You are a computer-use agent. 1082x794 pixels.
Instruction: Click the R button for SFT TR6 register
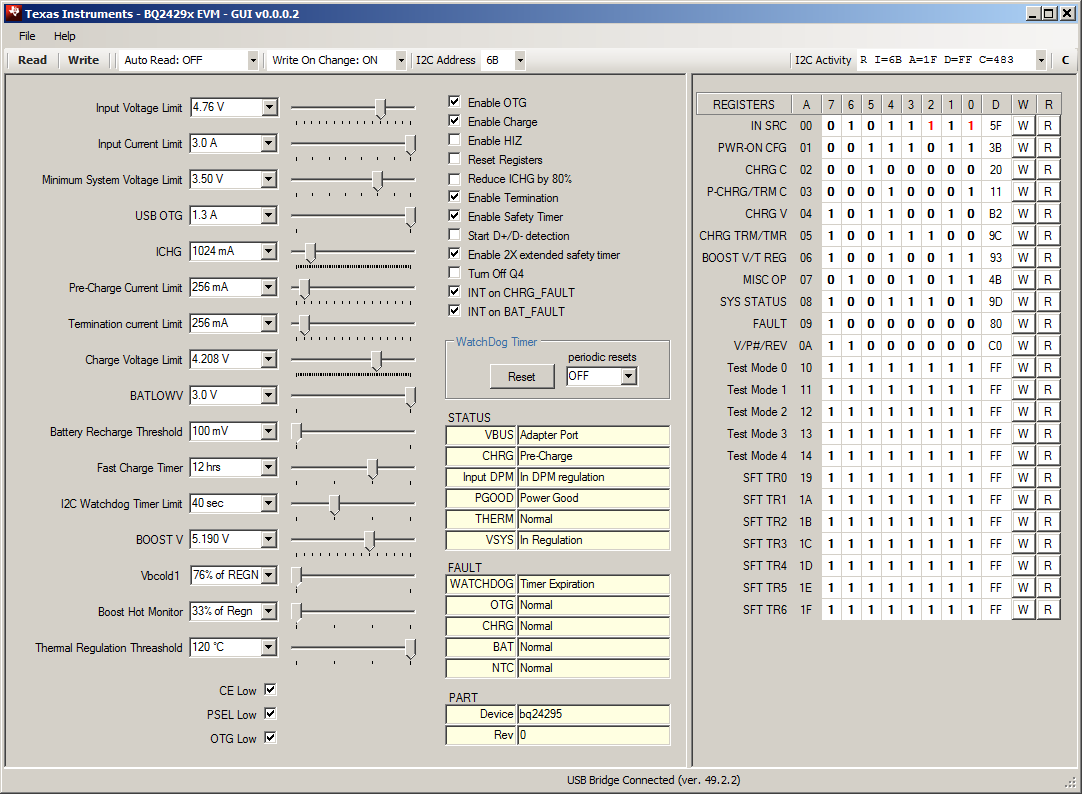click(1047, 610)
